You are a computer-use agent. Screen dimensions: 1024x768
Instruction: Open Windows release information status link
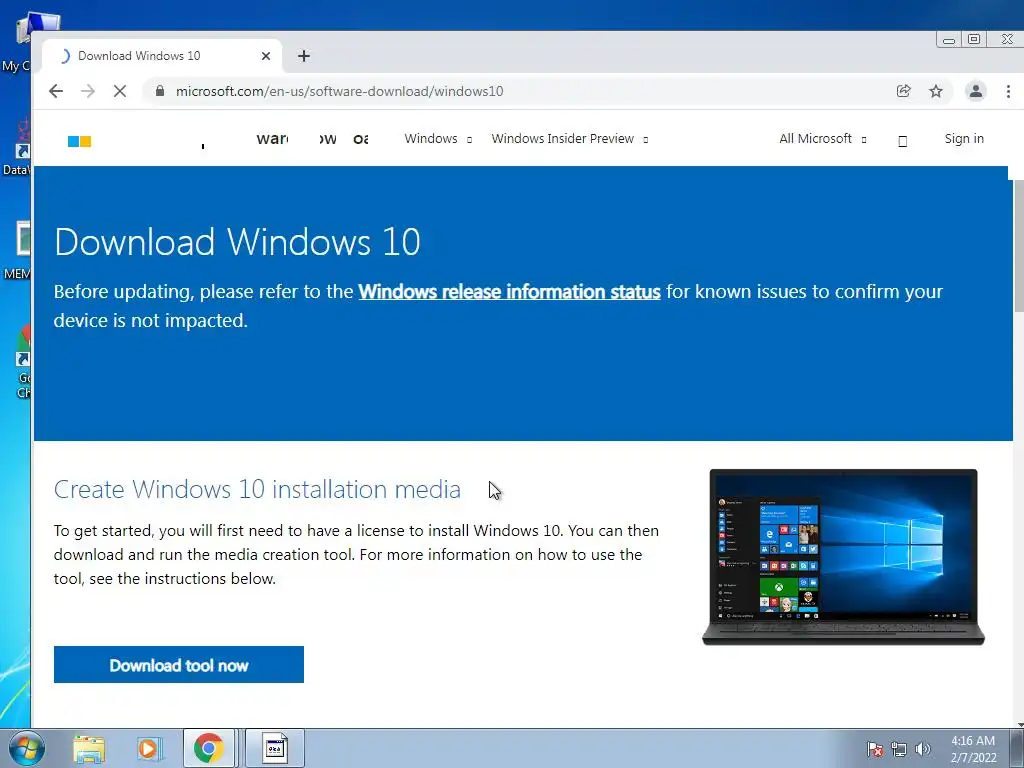click(509, 291)
